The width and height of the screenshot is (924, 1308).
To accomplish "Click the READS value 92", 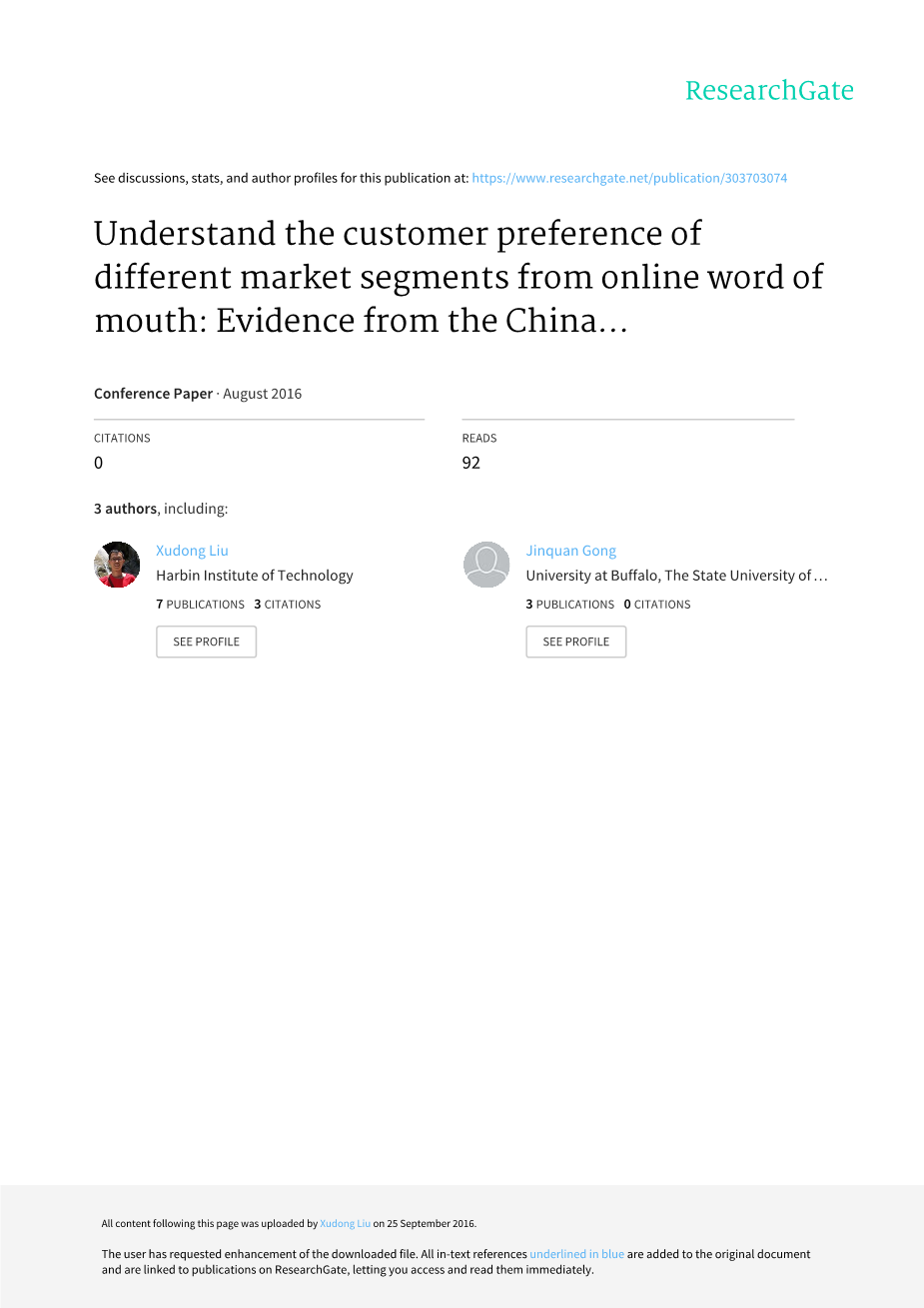I will tap(471, 463).
